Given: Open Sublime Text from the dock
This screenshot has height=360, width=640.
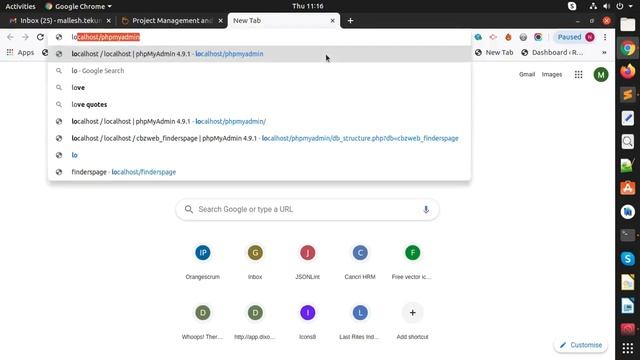Looking at the screenshot, I should point(628,95).
